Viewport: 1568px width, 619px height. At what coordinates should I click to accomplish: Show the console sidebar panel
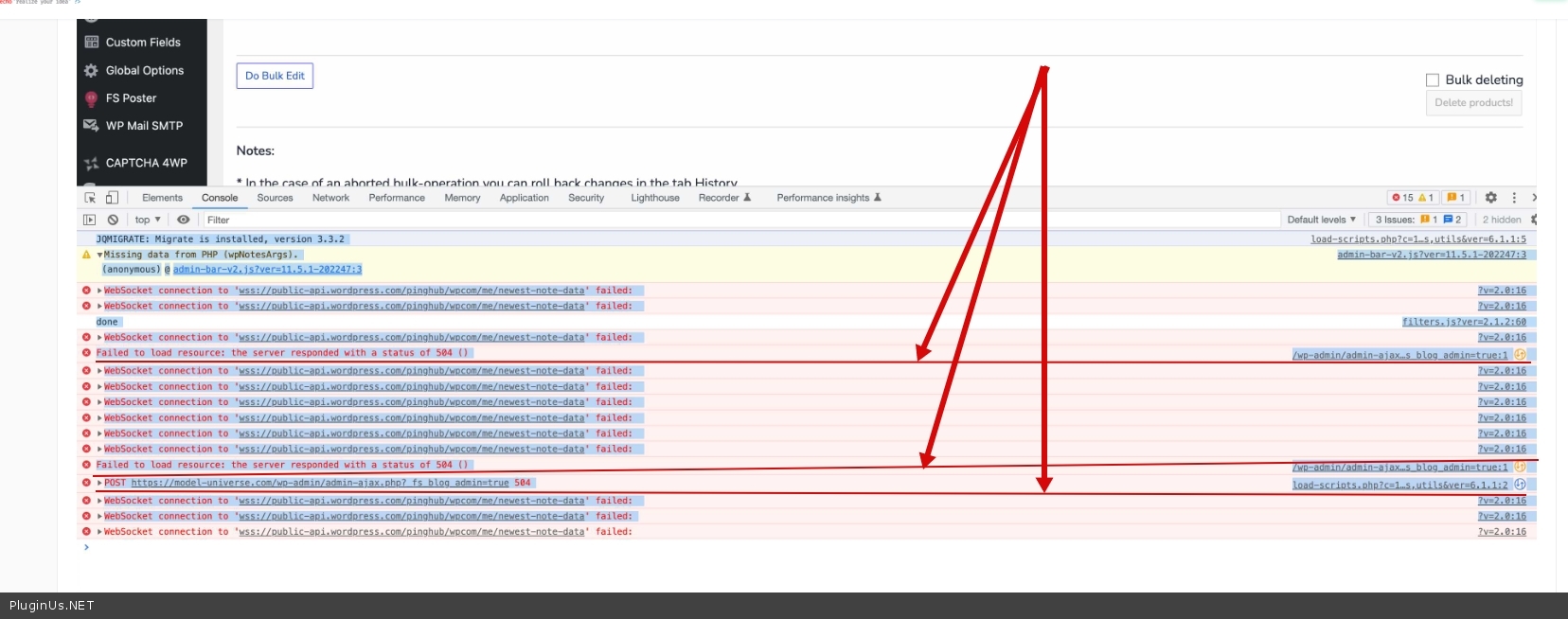click(90, 220)
